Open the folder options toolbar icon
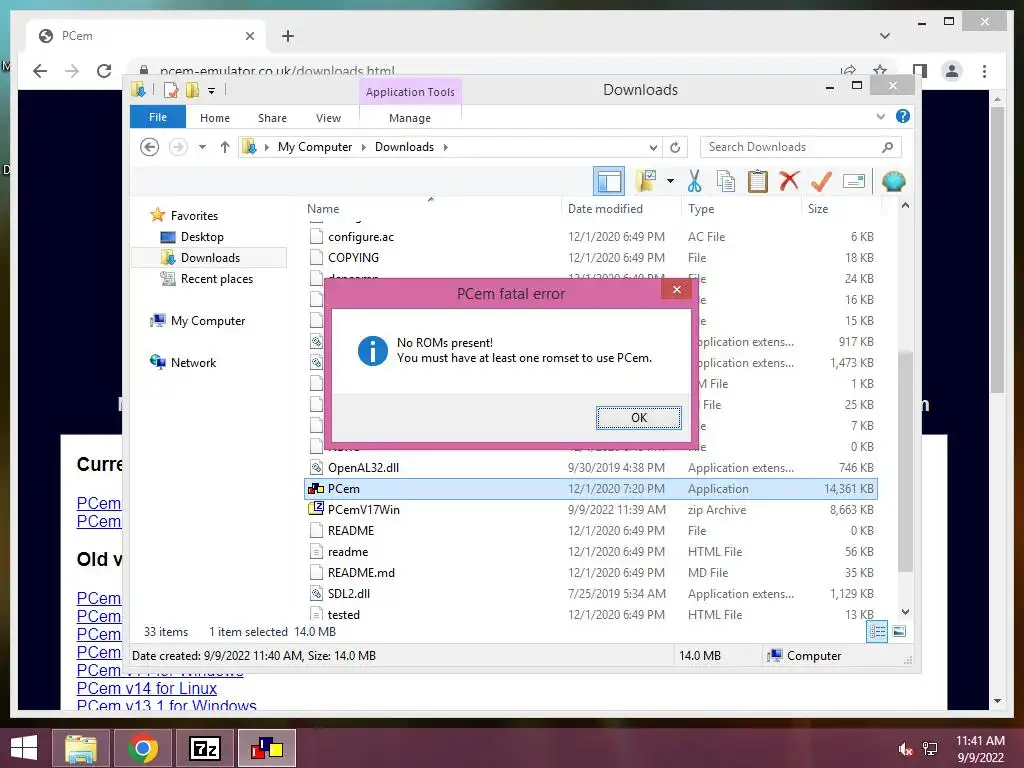The width and height of the screenshot is (1024, 768). 646,181
